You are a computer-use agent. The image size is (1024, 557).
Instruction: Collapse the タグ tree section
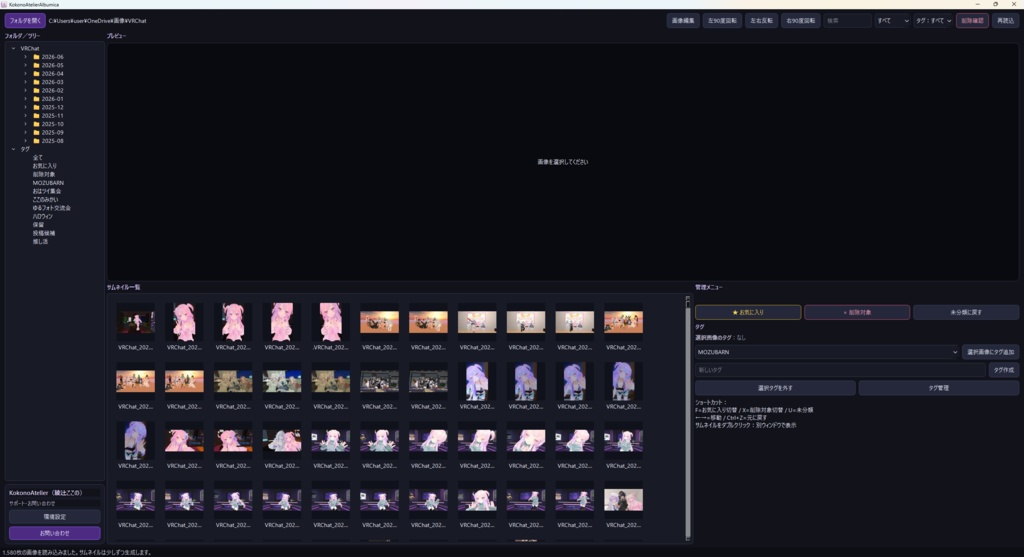tap(13, 149)
